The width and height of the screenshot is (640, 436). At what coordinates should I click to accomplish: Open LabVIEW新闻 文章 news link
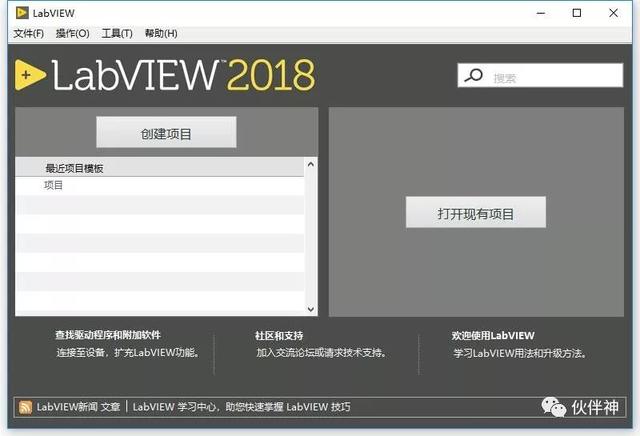pyautogui.click(x=78, y=407)
